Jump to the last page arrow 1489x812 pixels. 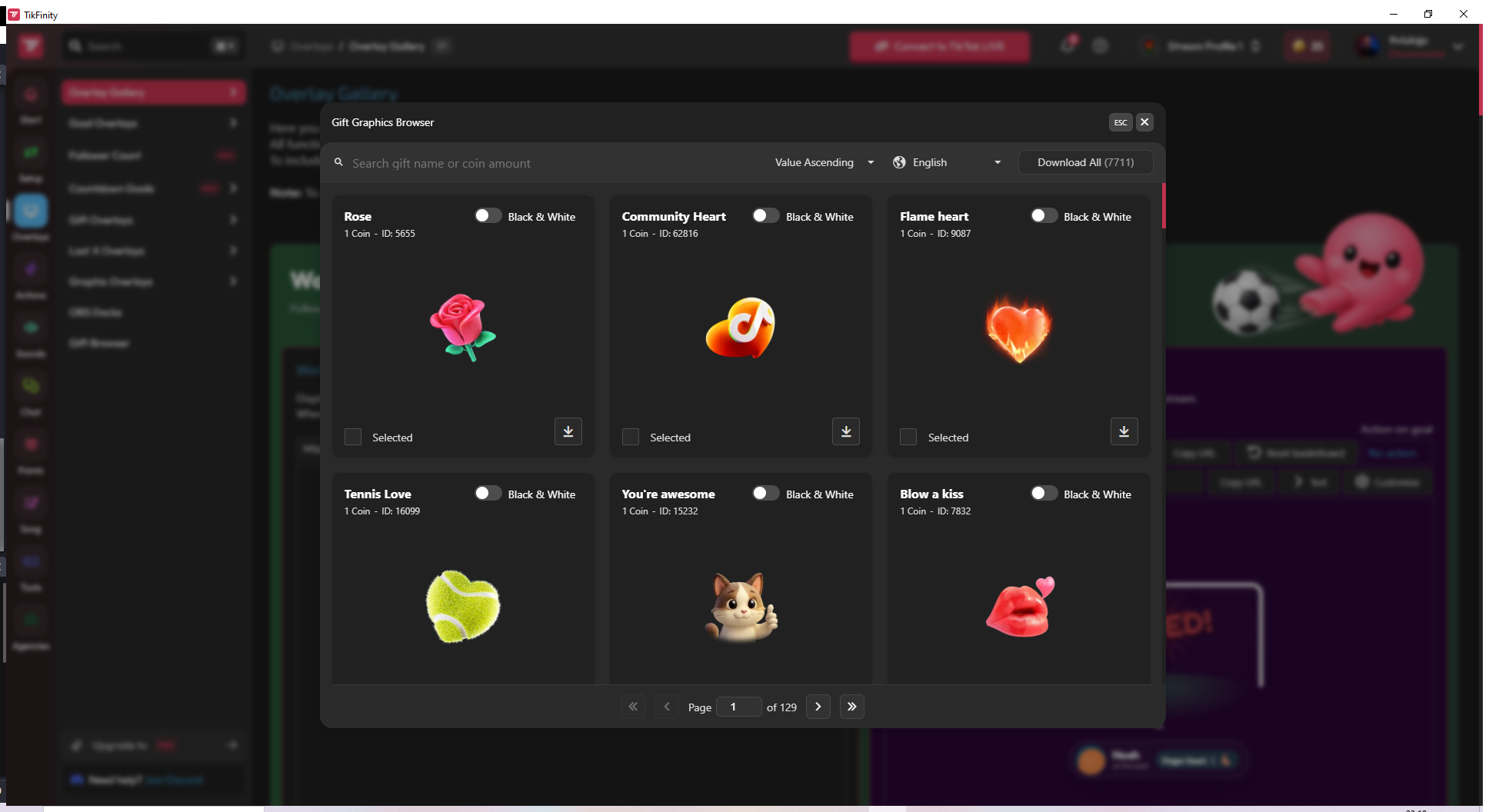[x=851, y=707]
